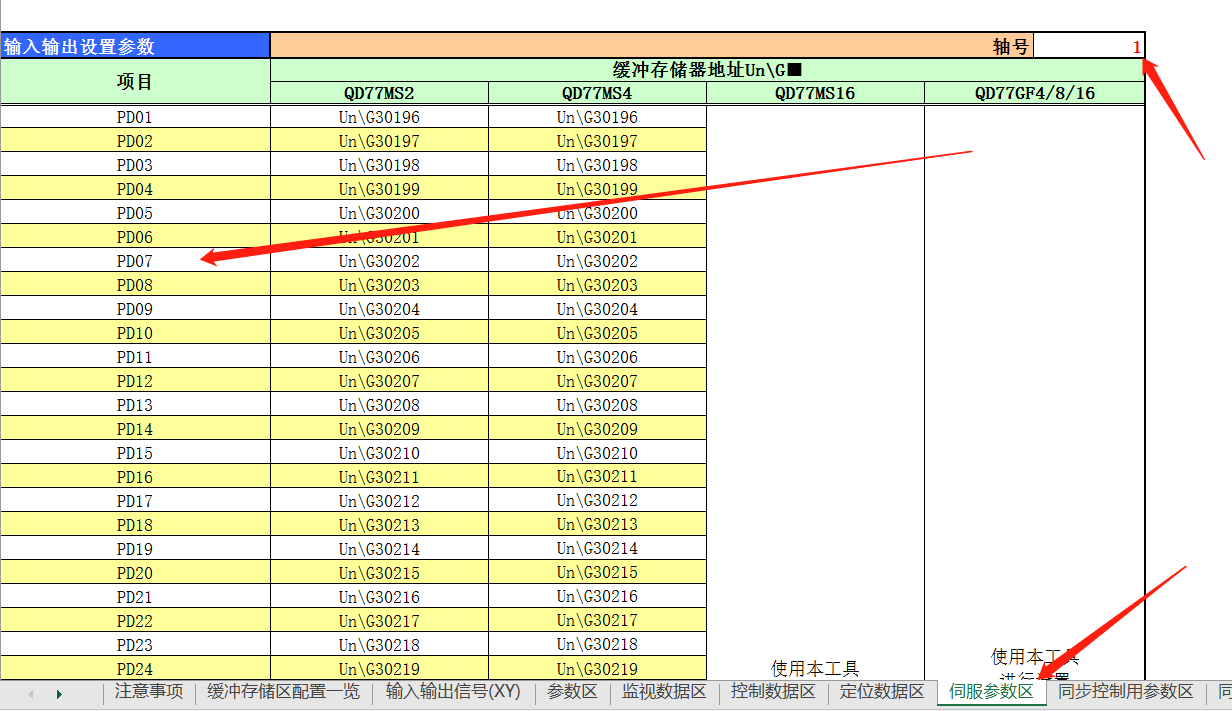Select the PD07 item cell
Screen dimensions: 1232x711
click(x=135, y=261)
